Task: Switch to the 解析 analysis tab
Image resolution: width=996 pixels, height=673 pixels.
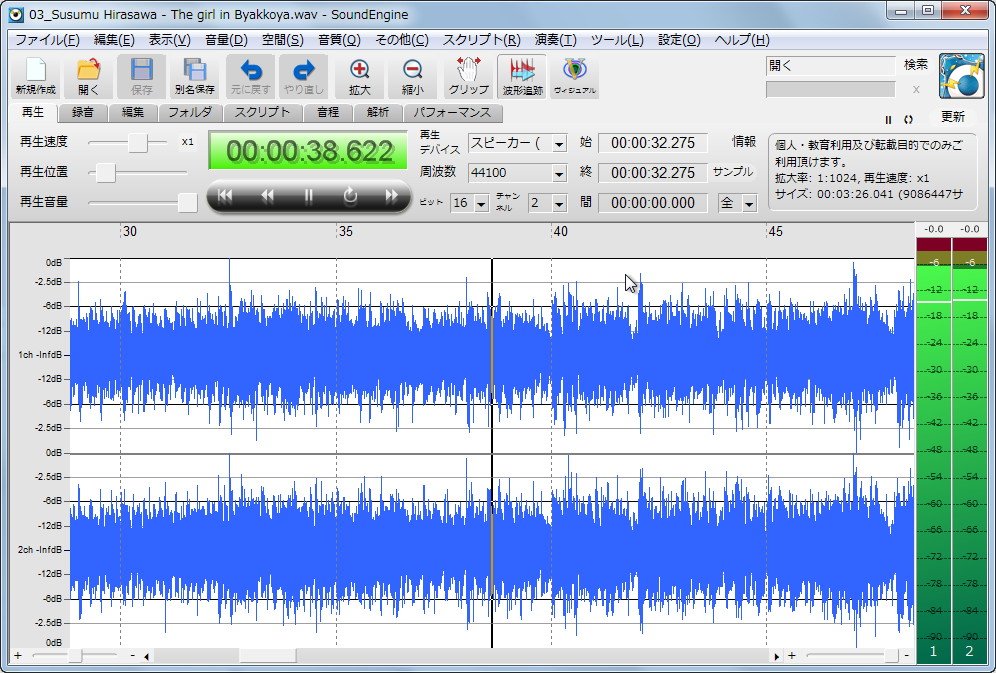Action: pos(377,113)
